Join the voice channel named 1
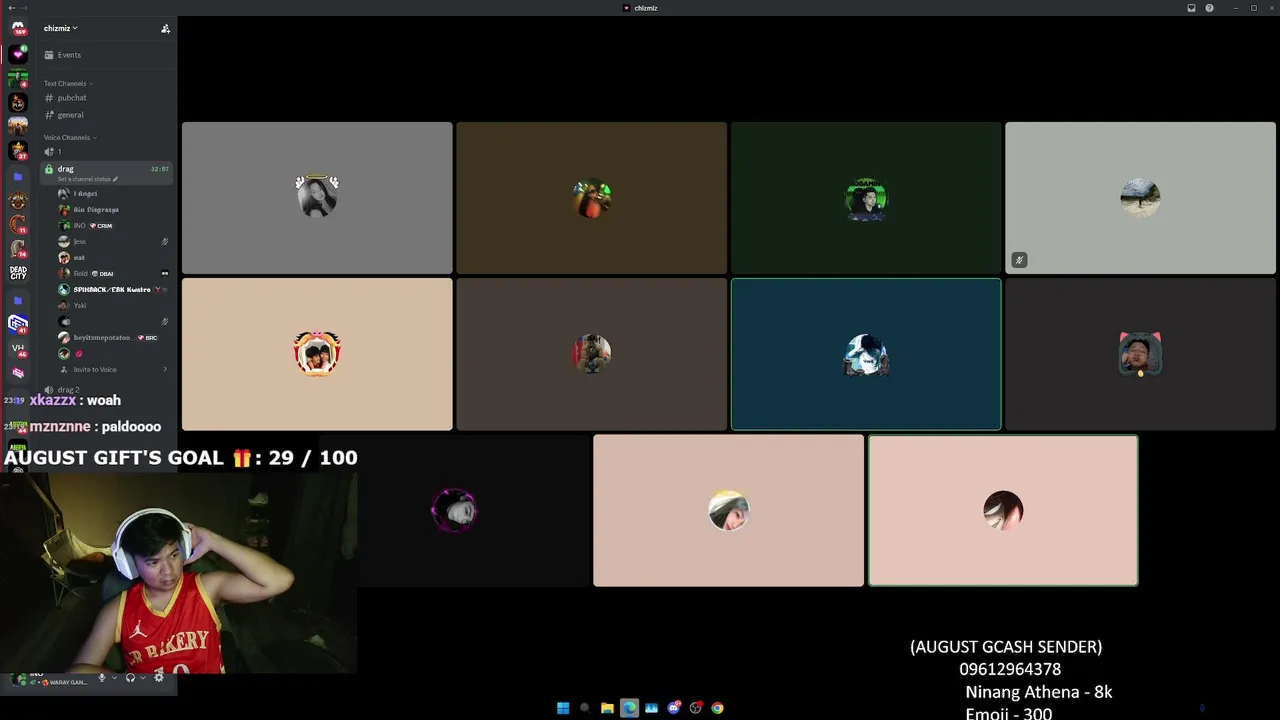1280x720 pixels. (107, 151)
